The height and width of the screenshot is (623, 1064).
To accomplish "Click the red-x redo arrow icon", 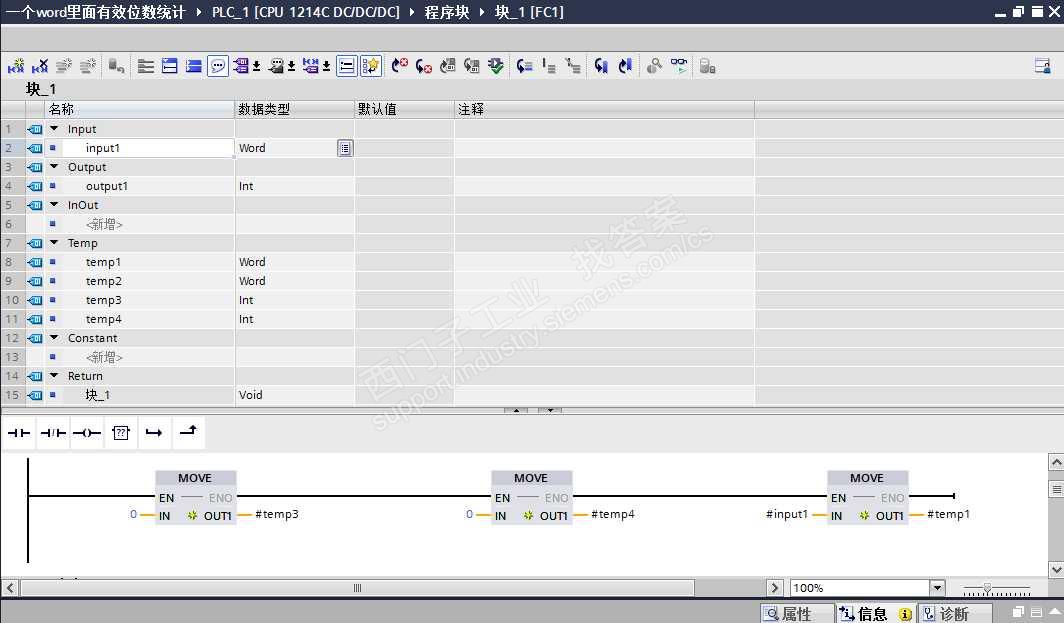I will (423, 66).
